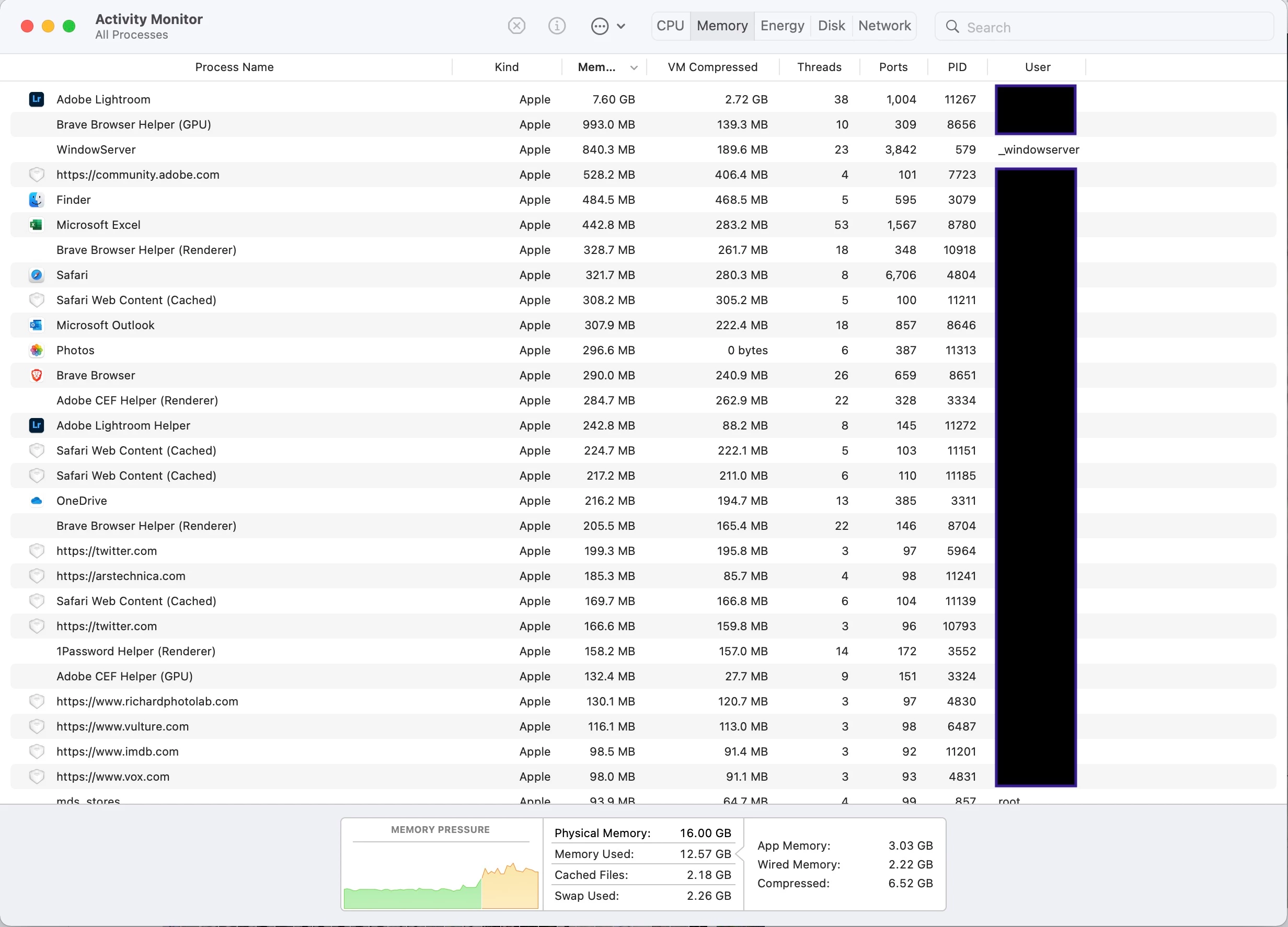The height and width of the screenshot is (927, 1288).
Task: Click in the Search field
Action: [x=1108, y=27]
